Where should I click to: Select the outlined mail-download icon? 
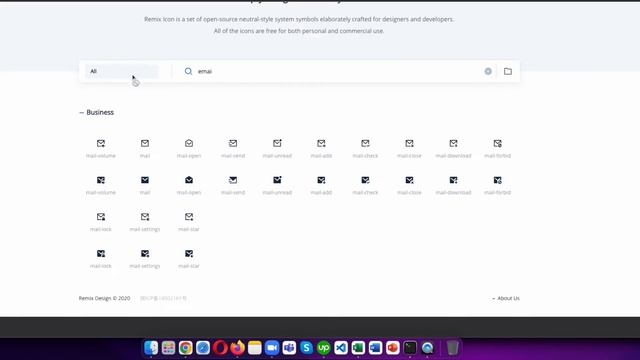coord(453,143)
